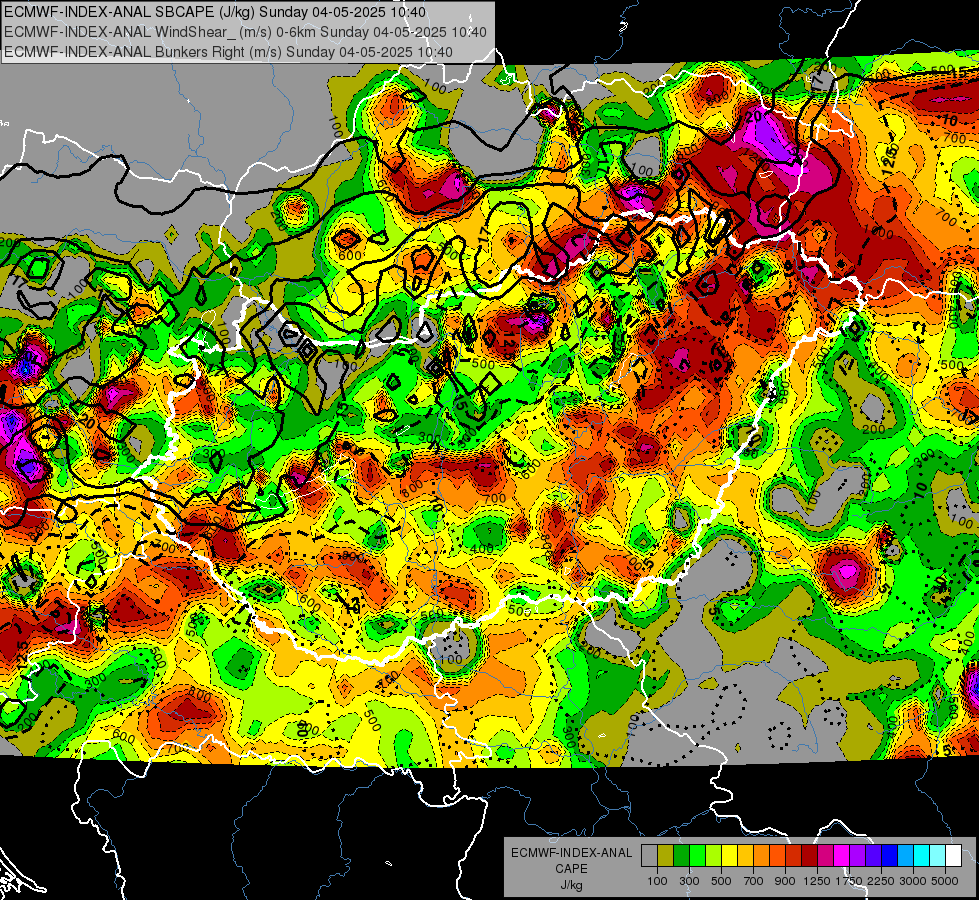
Task: Pick the indigo-violet swatch before 2250
Action: pos(873,856)
